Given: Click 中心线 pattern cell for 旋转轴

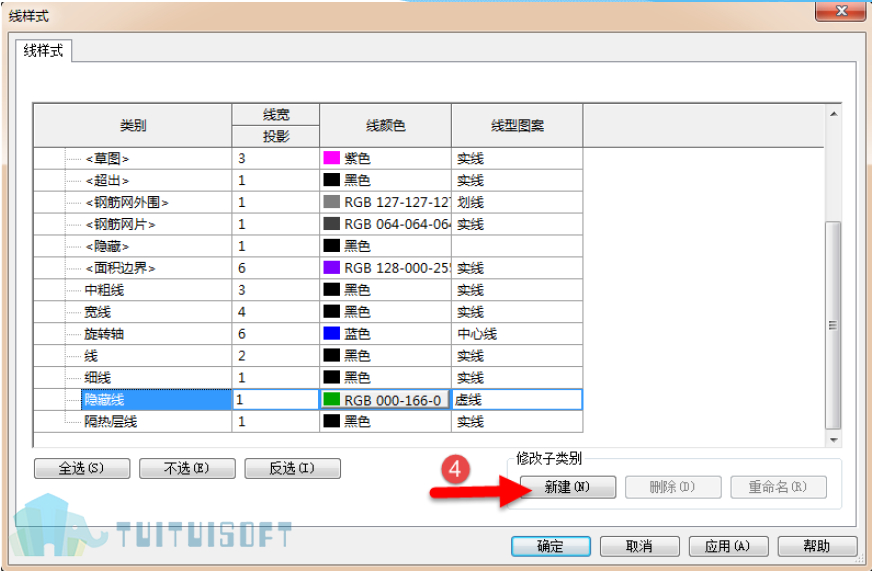Looking at the screenshot, I should click(x=517, y=334).
